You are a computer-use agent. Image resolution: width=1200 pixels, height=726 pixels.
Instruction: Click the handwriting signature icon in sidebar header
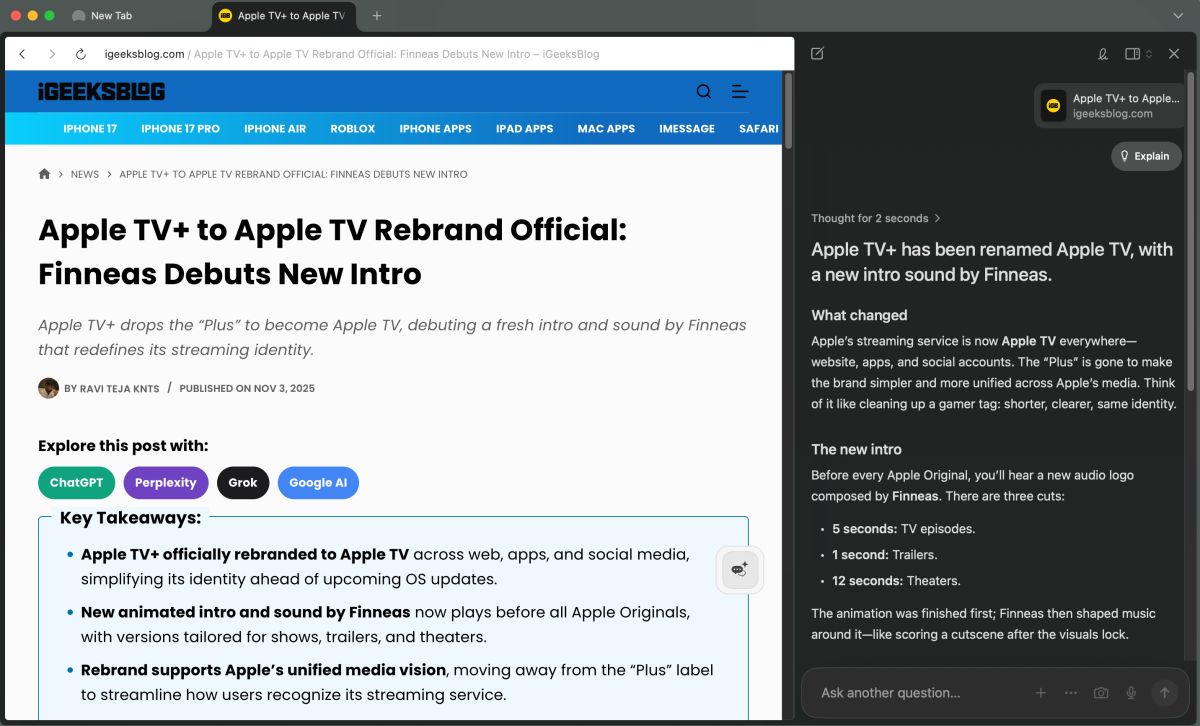pyautogui.click(x=1103, y=54)
